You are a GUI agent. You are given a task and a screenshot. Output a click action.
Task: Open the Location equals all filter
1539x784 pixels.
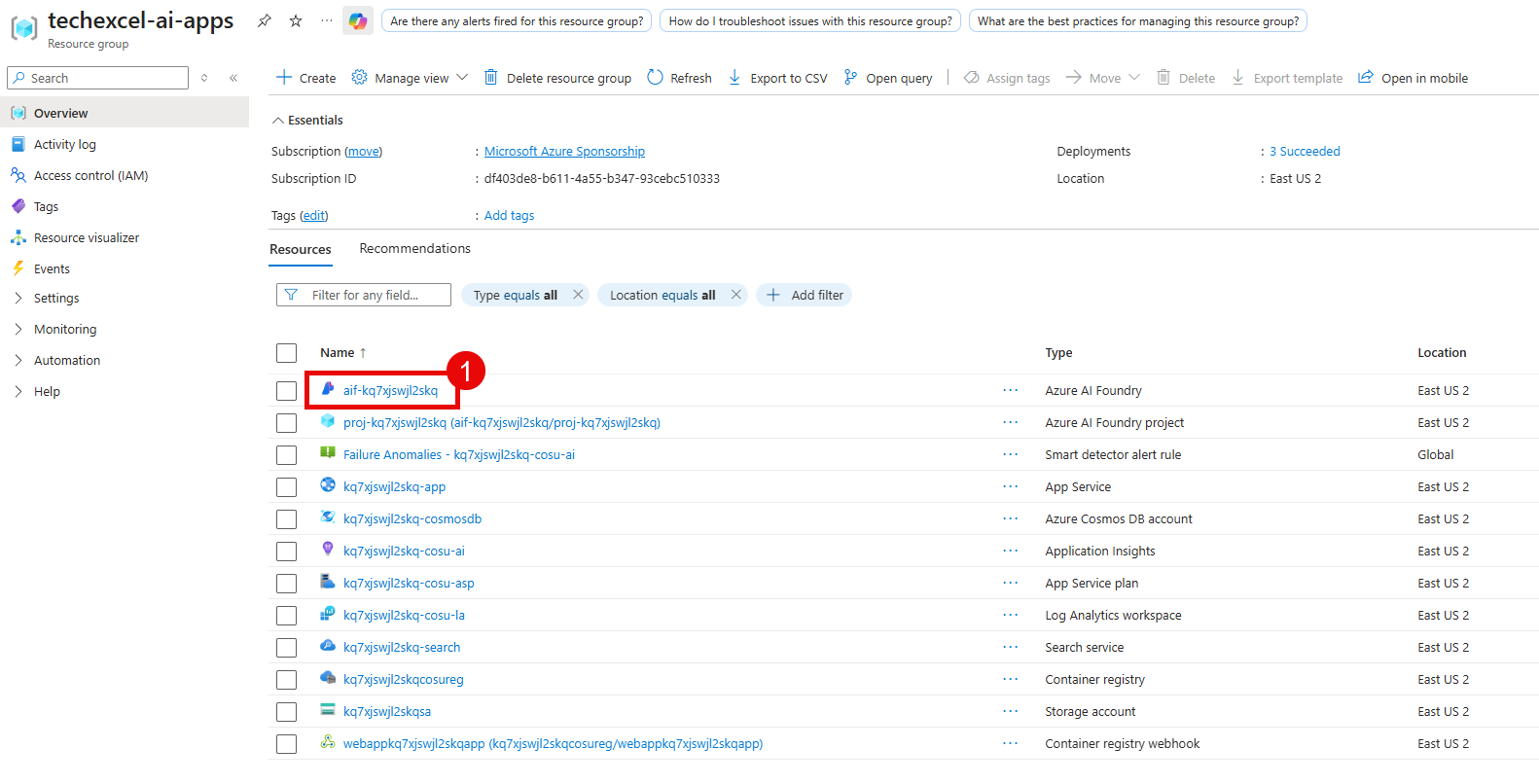(662, 295)
